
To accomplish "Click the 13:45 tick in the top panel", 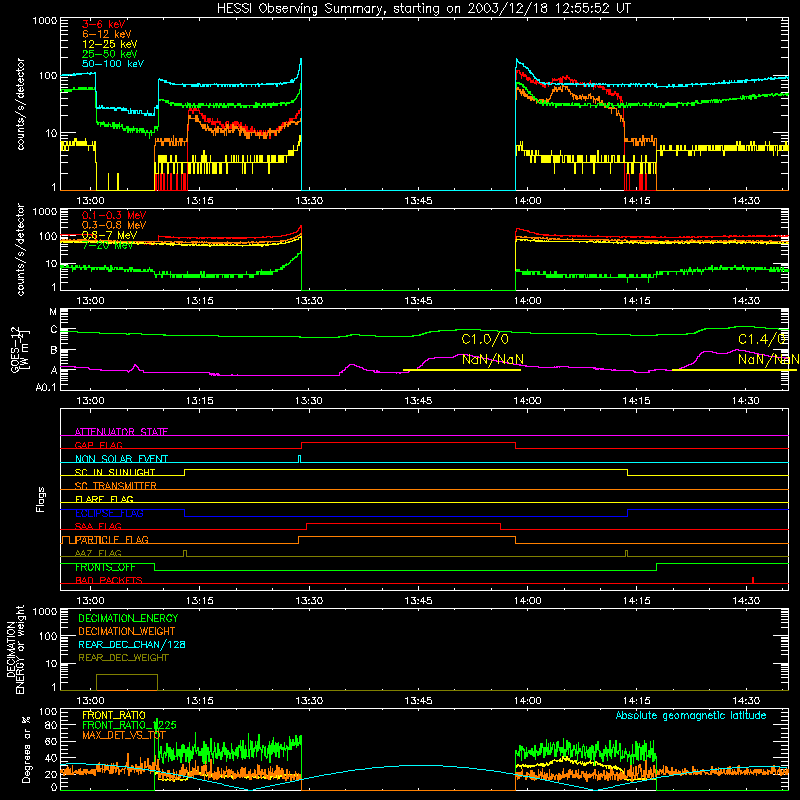I will 418,201.
